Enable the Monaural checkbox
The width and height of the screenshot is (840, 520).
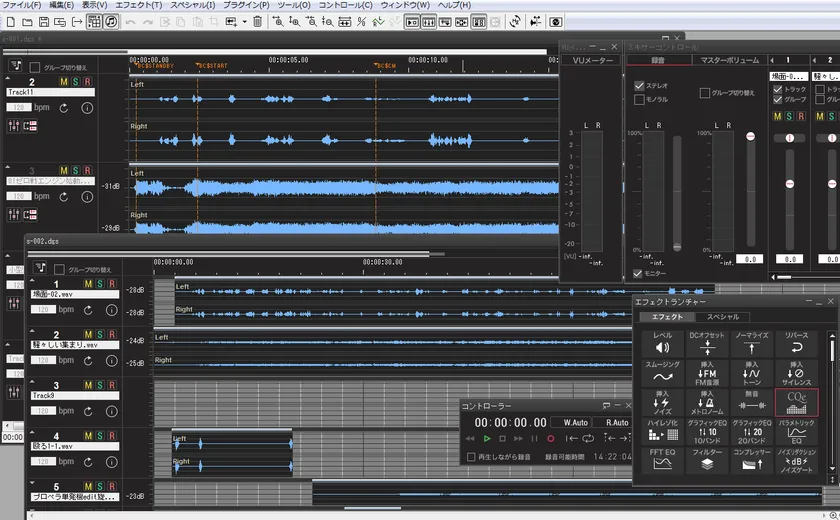pos(639,100)
